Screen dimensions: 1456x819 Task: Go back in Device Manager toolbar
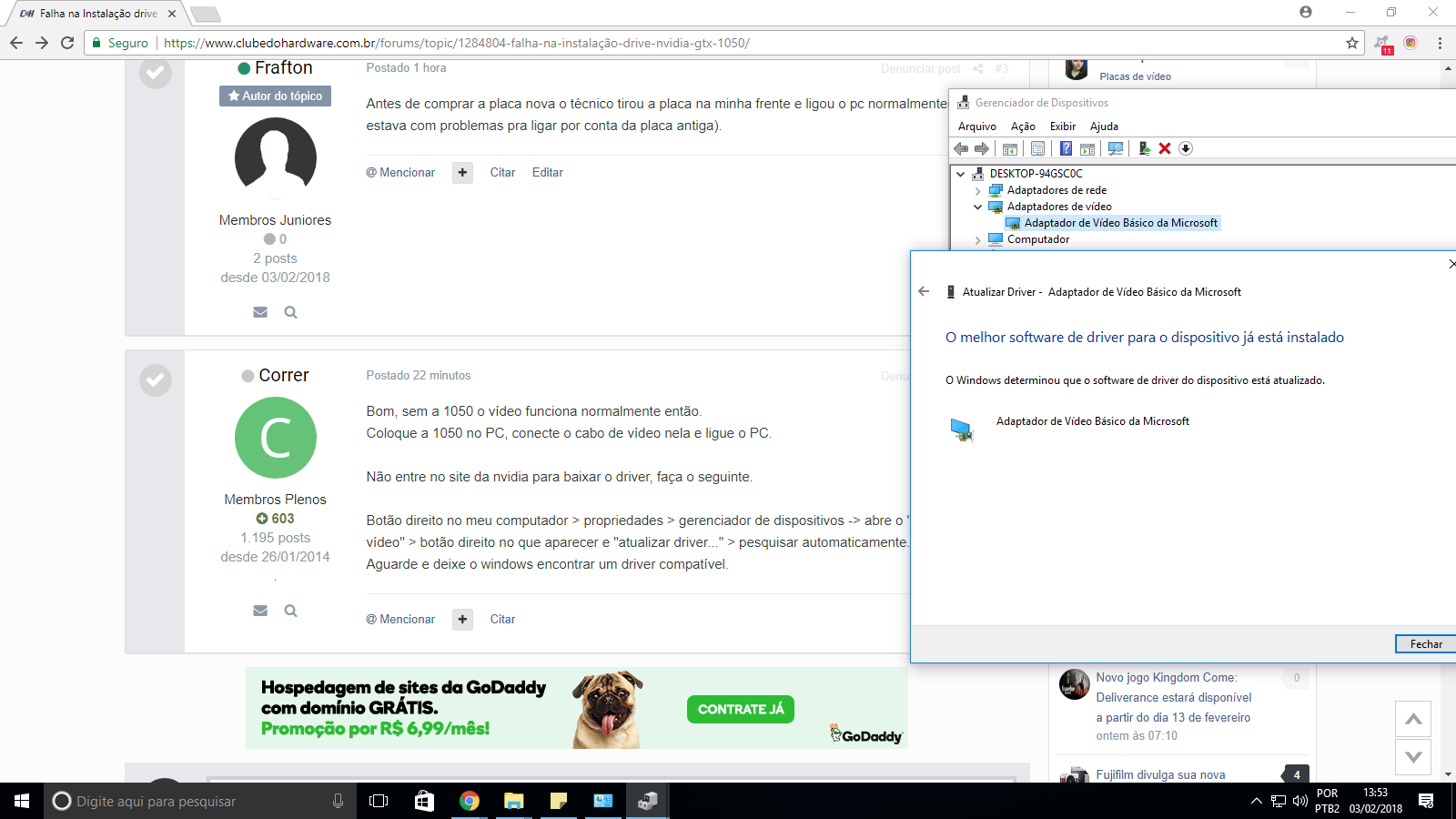(x=961, y=148)
